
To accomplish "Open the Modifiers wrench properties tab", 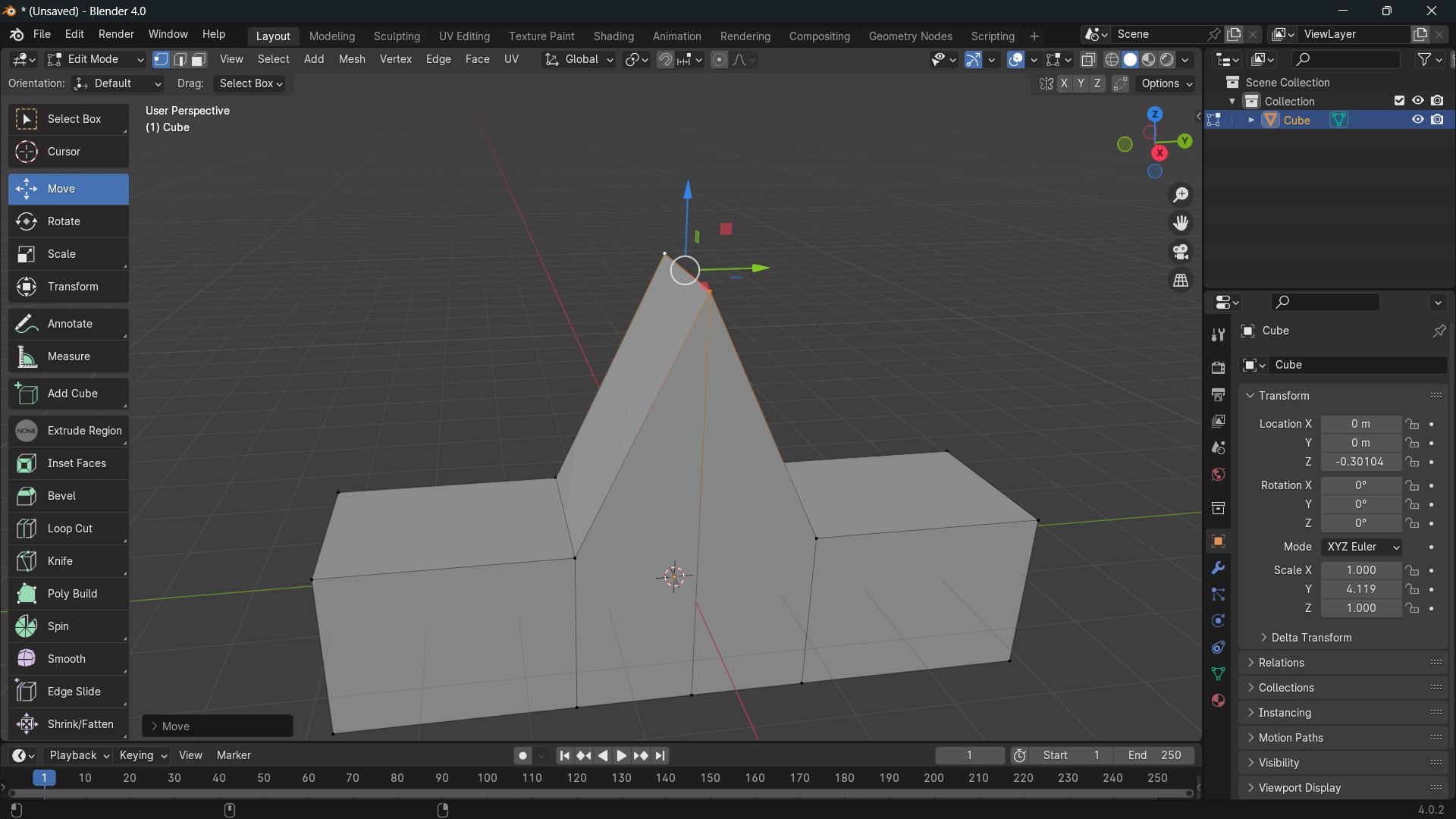I will pyautogui.click(x=1218, y=568).
